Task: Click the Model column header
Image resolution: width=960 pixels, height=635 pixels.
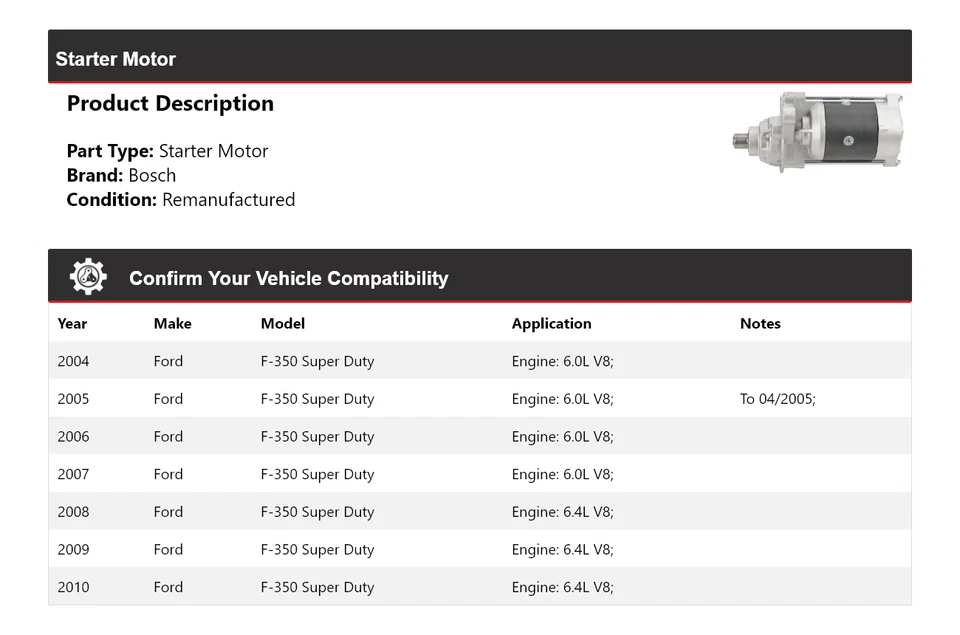Action: pos(282,323)
